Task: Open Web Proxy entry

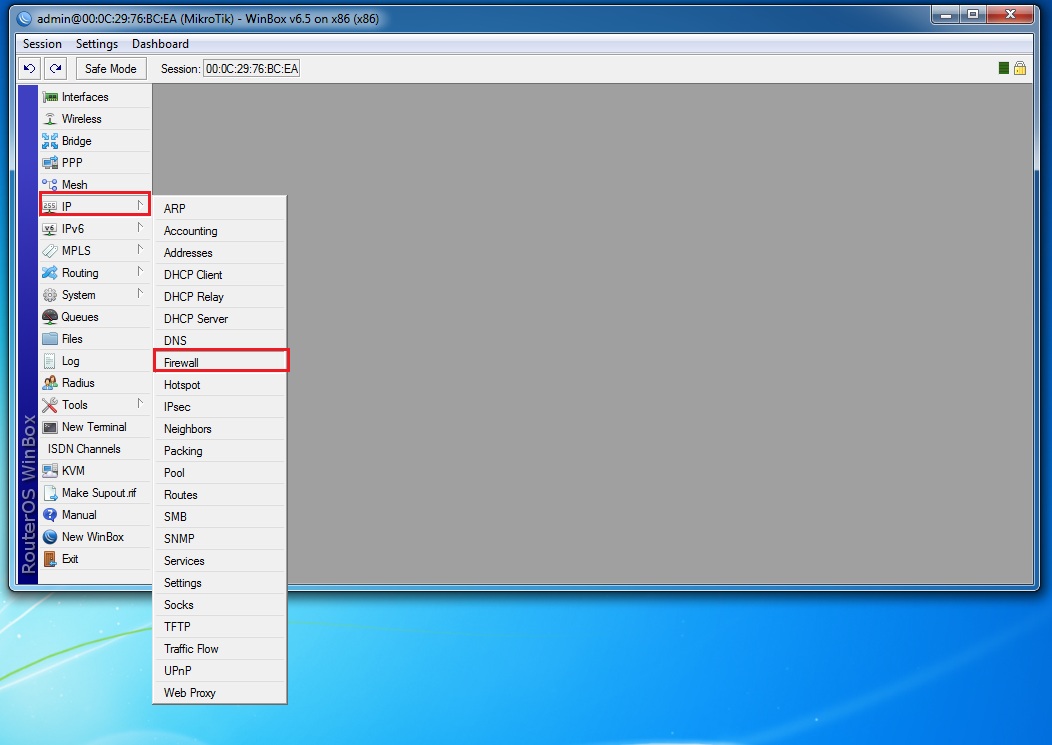Action: click(220, 693)
